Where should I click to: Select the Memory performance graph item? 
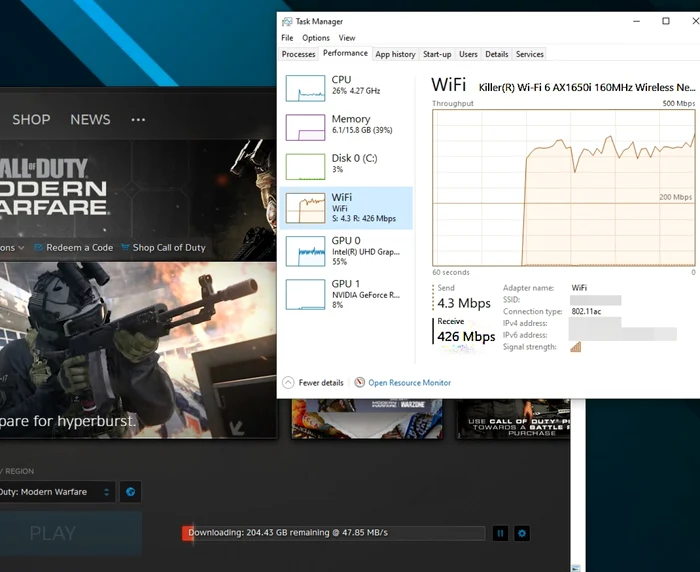pos(346,127)
